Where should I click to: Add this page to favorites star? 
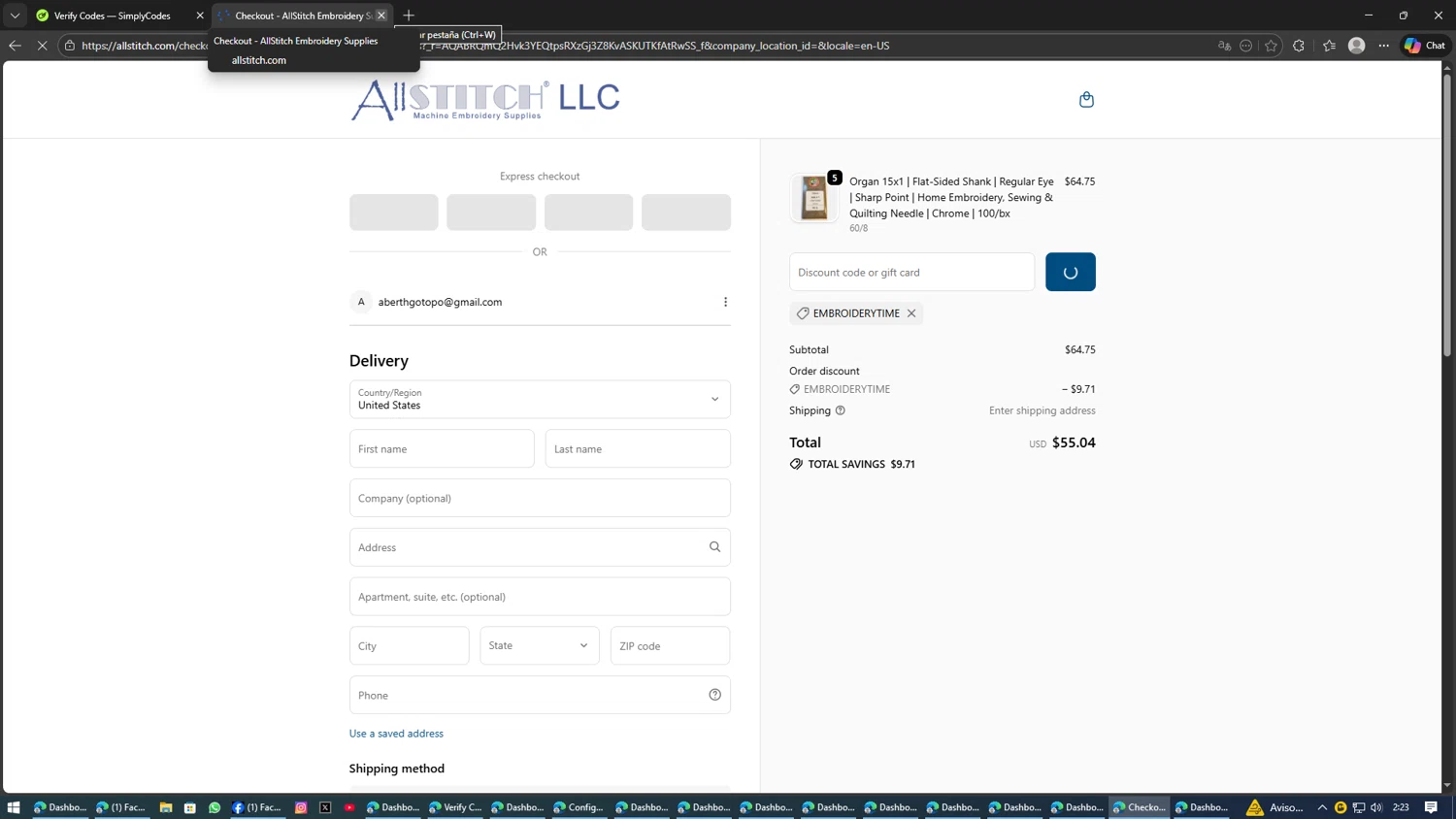tap(1271, 46)
